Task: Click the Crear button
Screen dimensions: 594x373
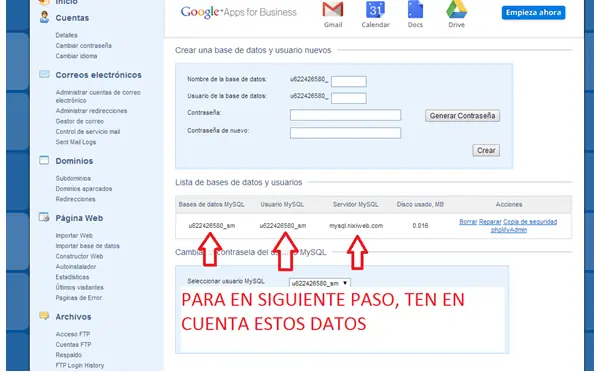Action: click(486, 150)
